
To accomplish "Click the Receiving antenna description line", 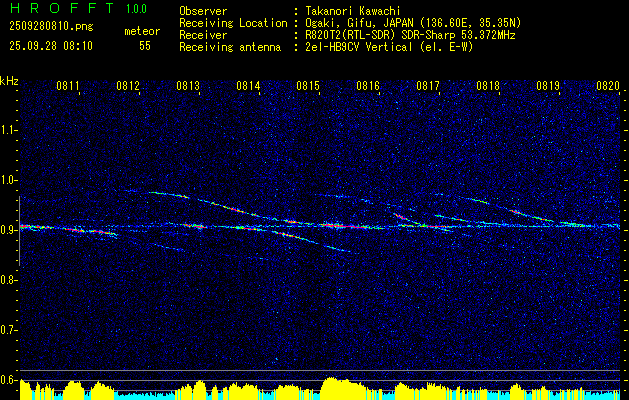I will click(x=326, y=47).
